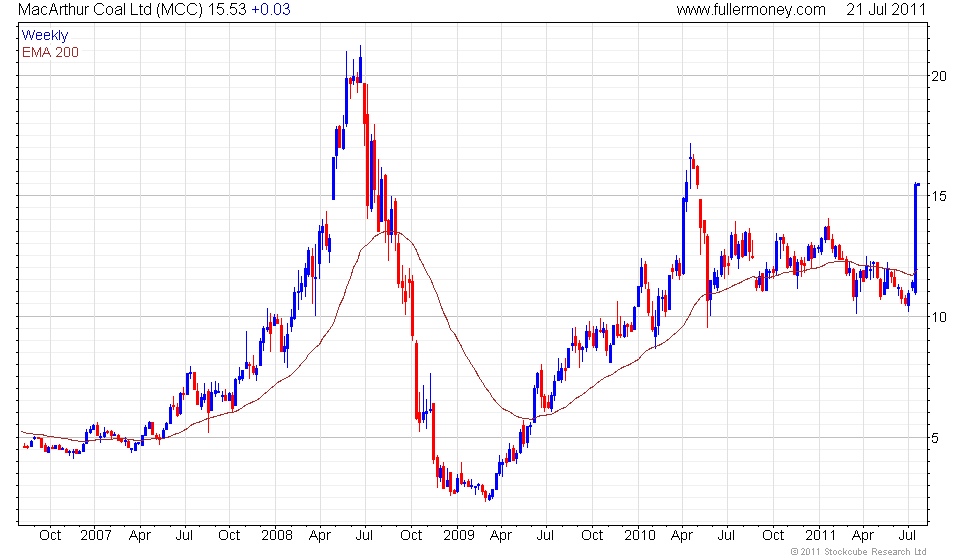Click the 5 price axis label

click(935, 438)
